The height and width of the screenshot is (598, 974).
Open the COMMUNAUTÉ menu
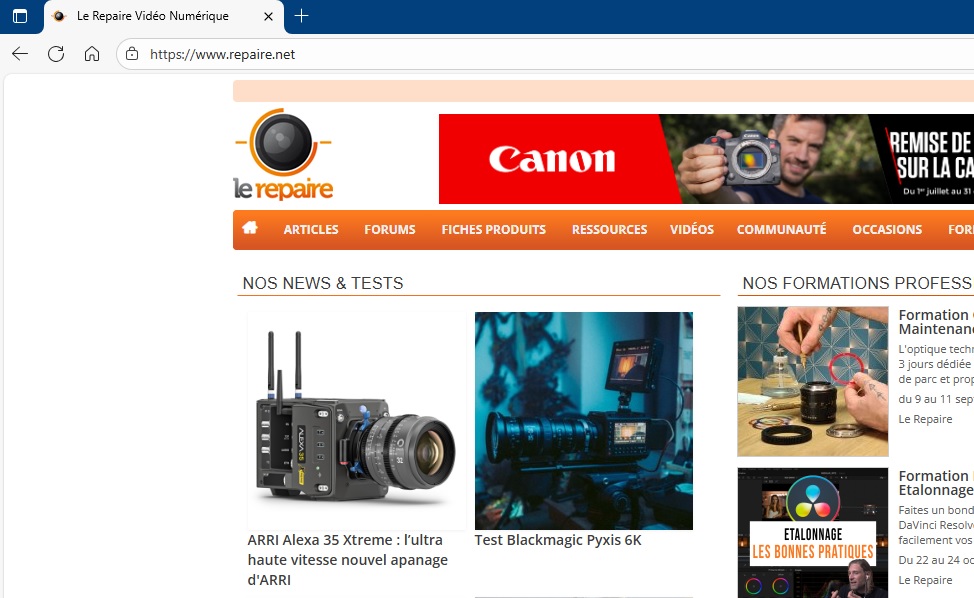[x=781, y=229]
